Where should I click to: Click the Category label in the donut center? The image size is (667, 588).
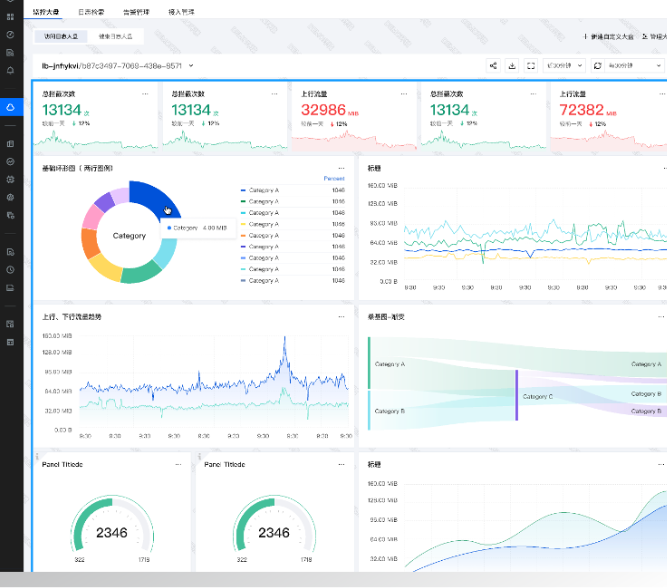click(129, 236)
